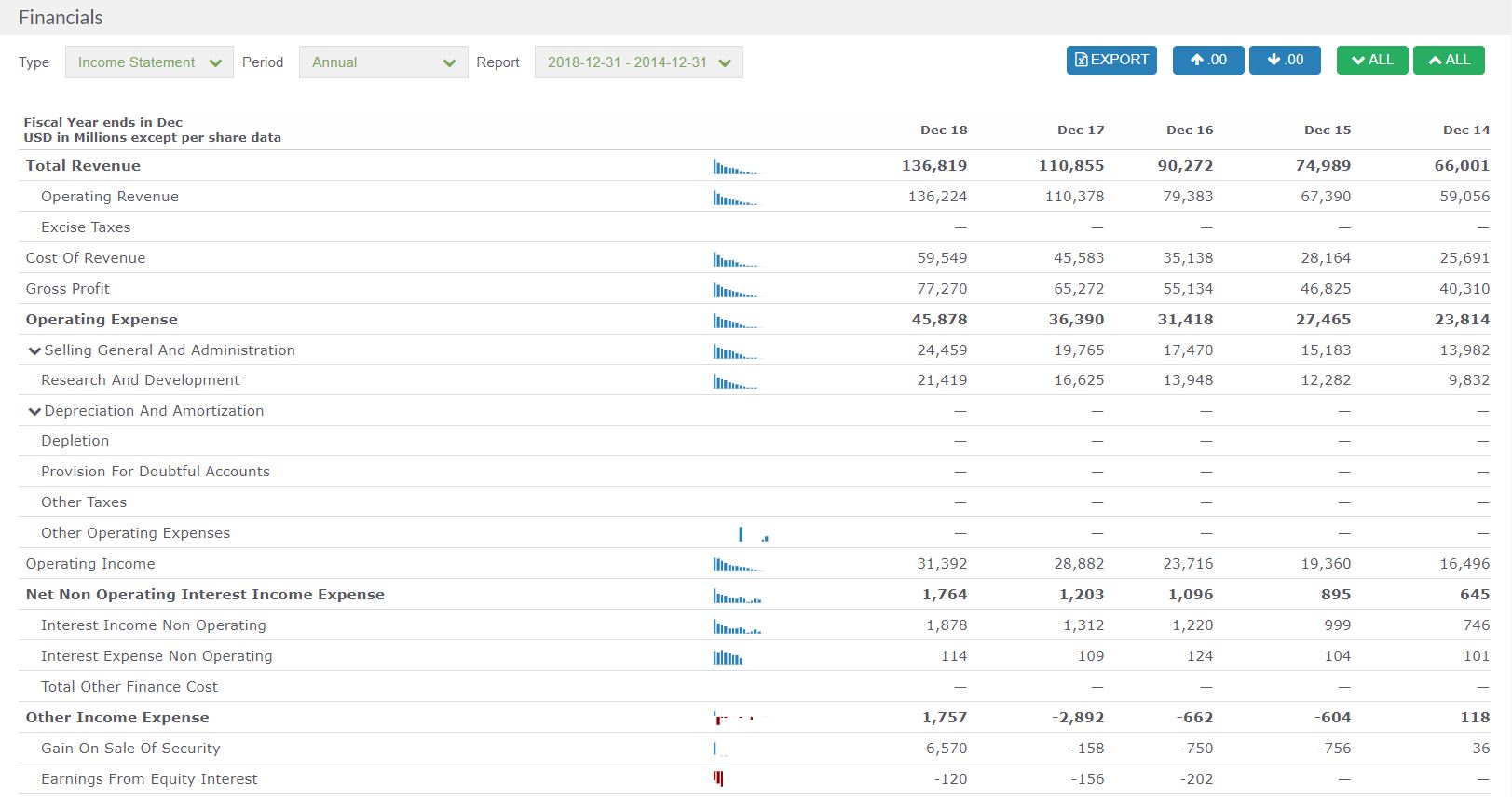Open the Operating Revenue sparkline chart

(737, 198)
